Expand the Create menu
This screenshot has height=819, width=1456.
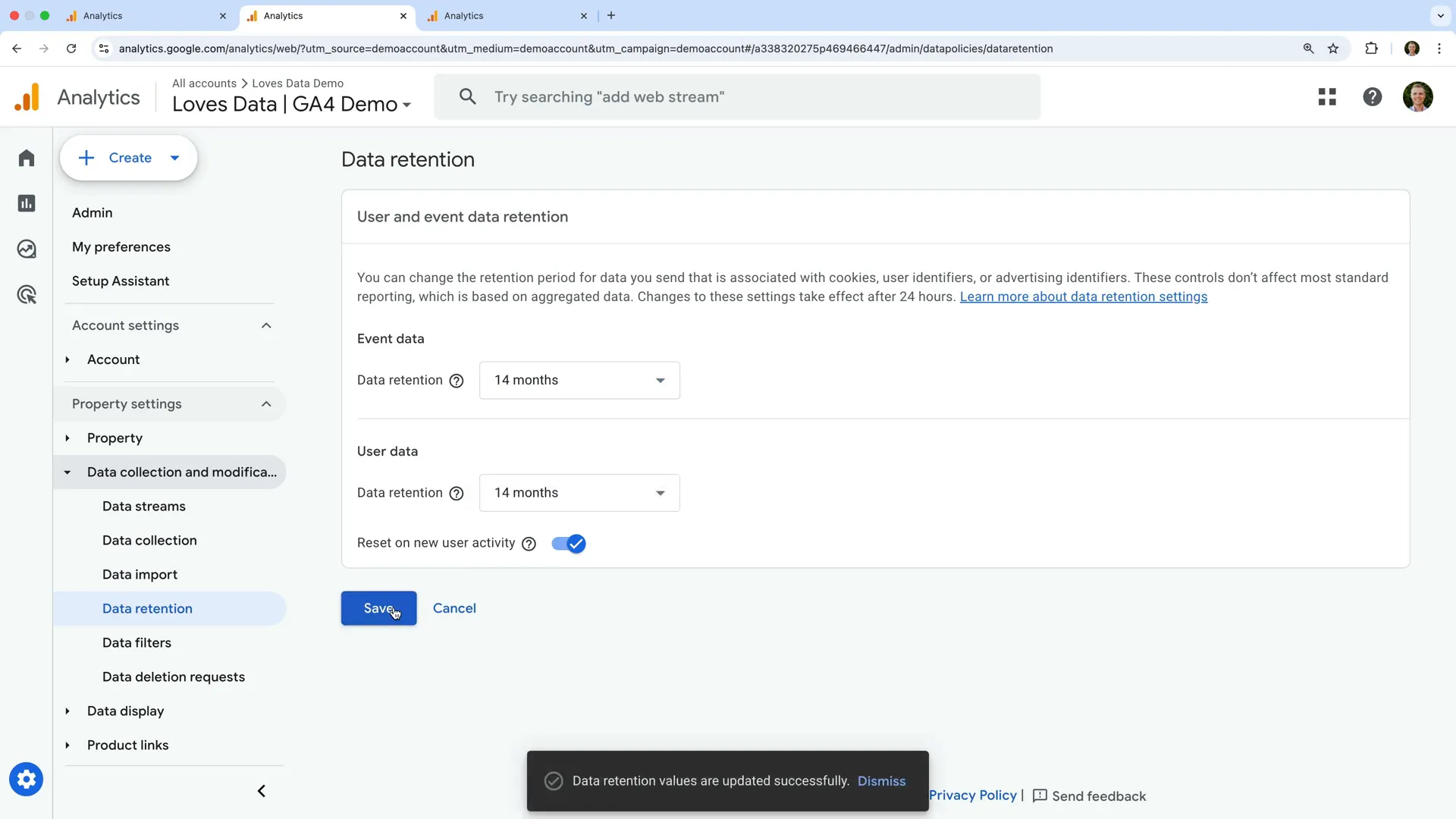click(128, 157)
